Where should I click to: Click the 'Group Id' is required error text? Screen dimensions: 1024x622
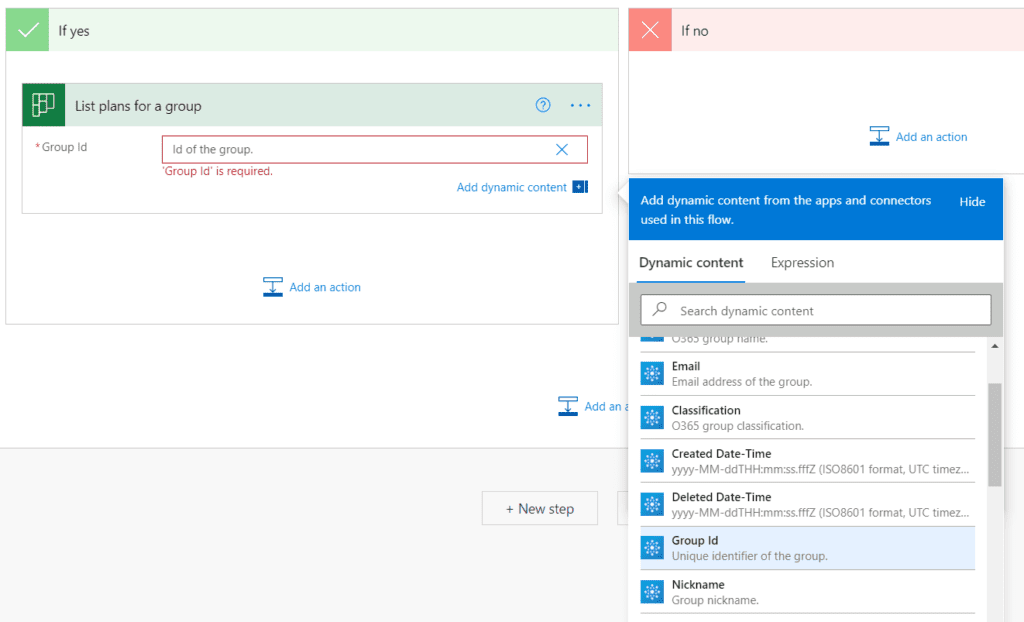(217, 171)
